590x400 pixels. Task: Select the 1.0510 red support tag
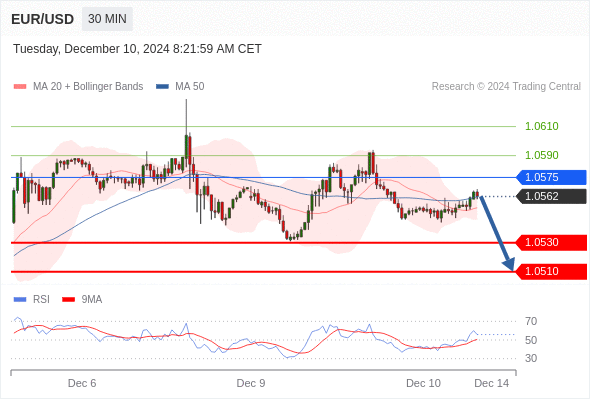[x=551, y=271]
